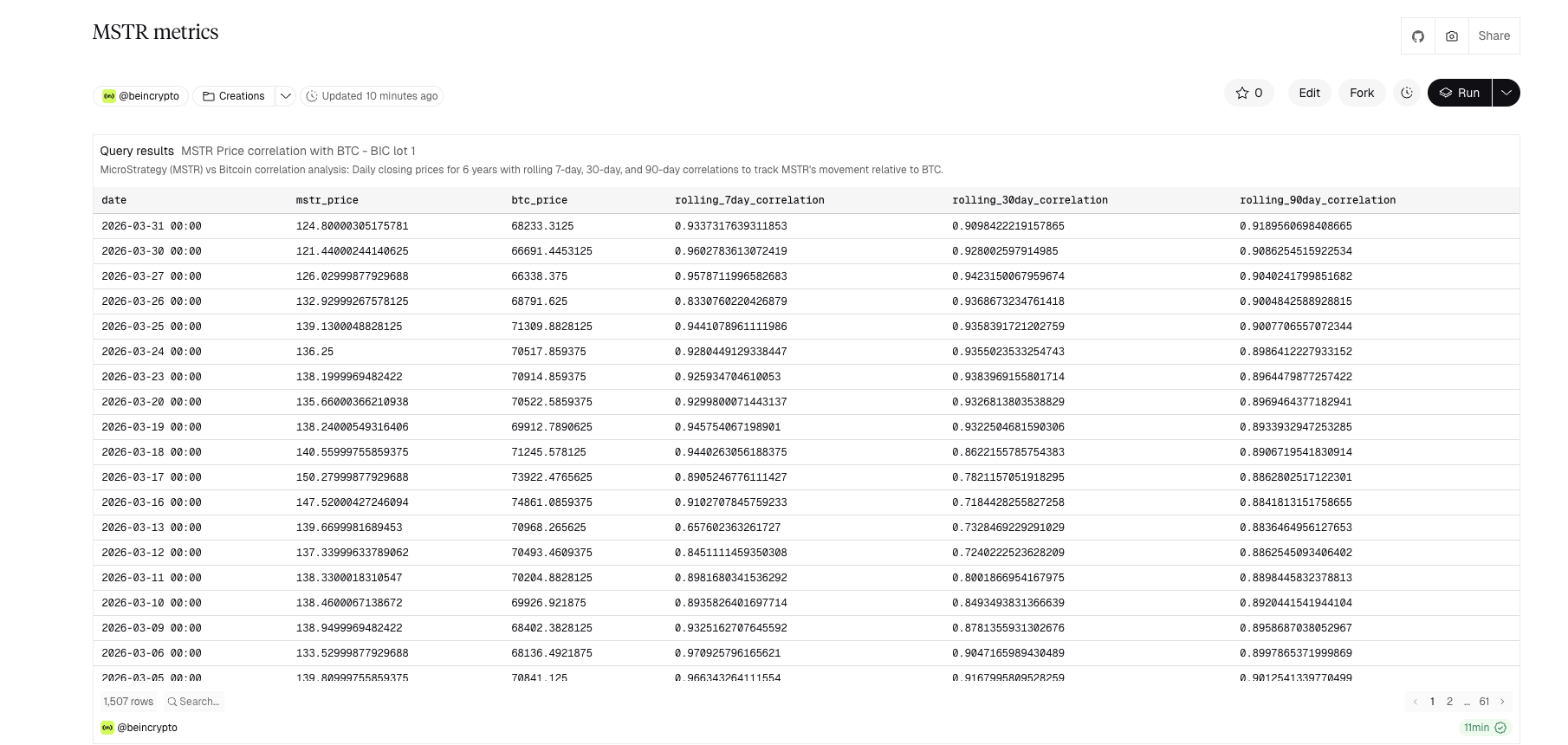Click the date column header
This screenshot has width=1568, height=745.
point(113,200)
